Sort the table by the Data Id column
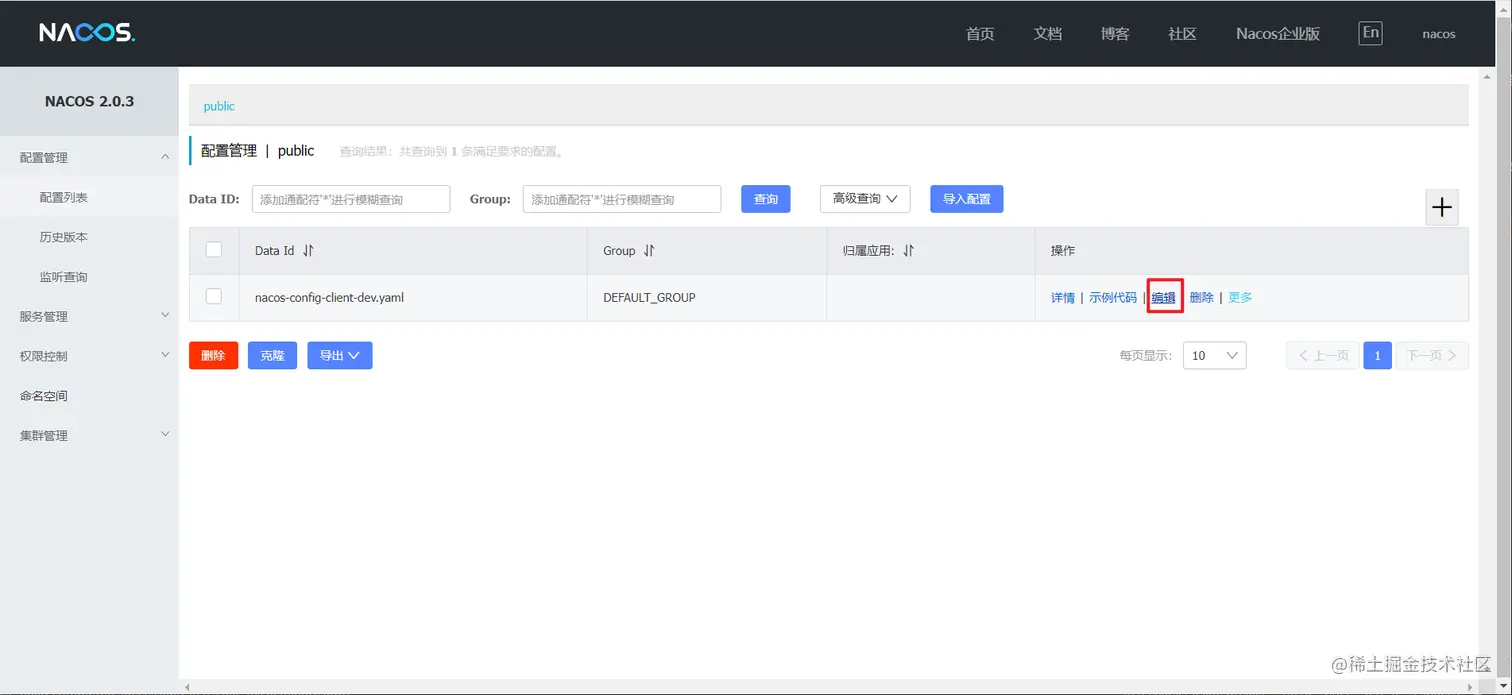This screenshot has height=695, width=1512. point(308,251)
